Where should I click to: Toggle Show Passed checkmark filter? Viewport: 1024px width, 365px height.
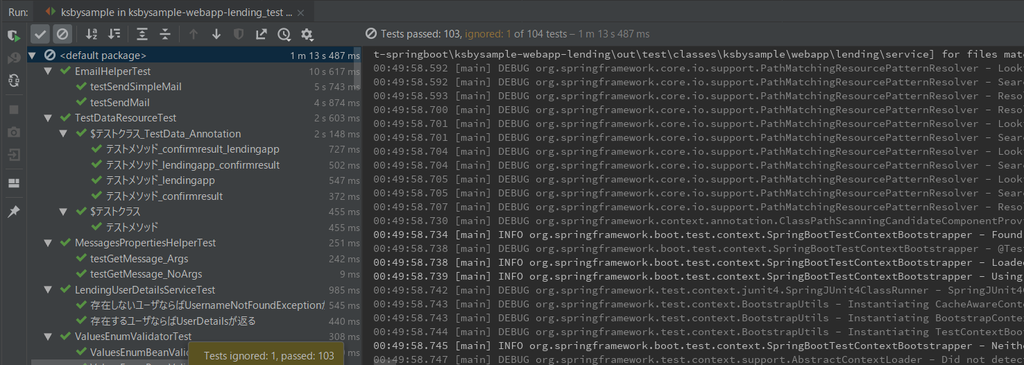tap(40, 34)
